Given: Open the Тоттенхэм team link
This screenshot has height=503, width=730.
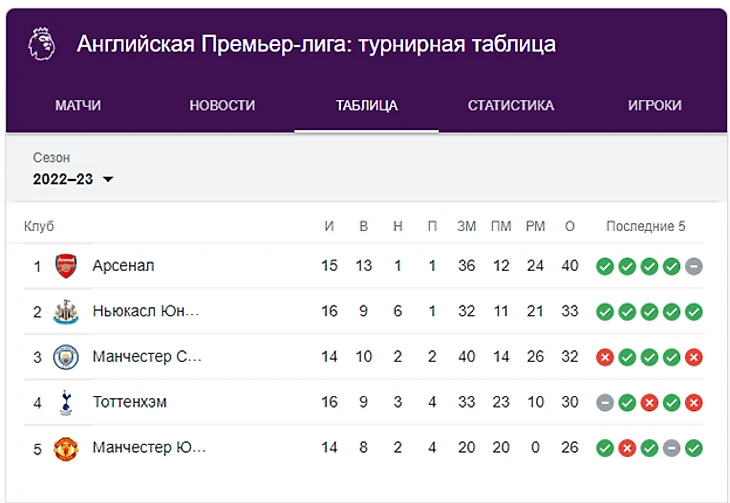Looking at the screenshot, I should [x=129, y=401].
